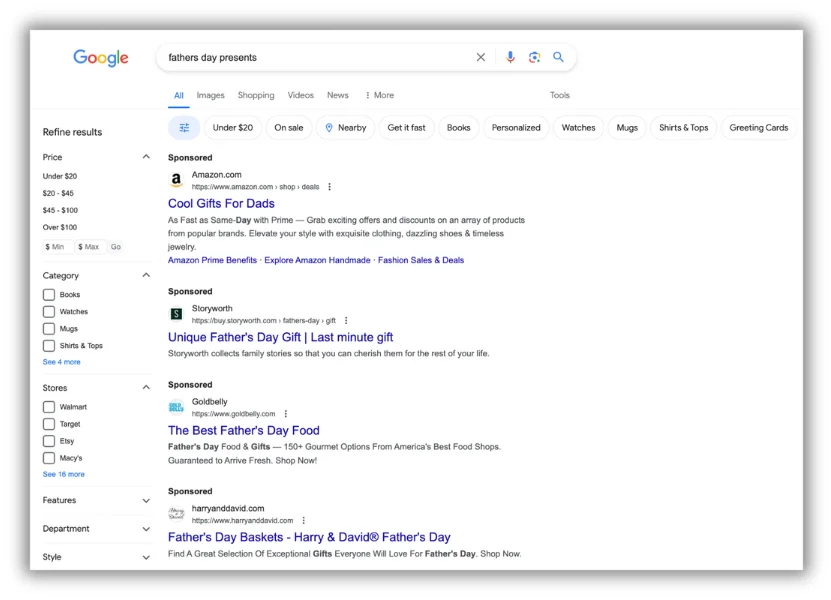
Task: Click the Storyworth favicon icon
Action: coord(176,314)
